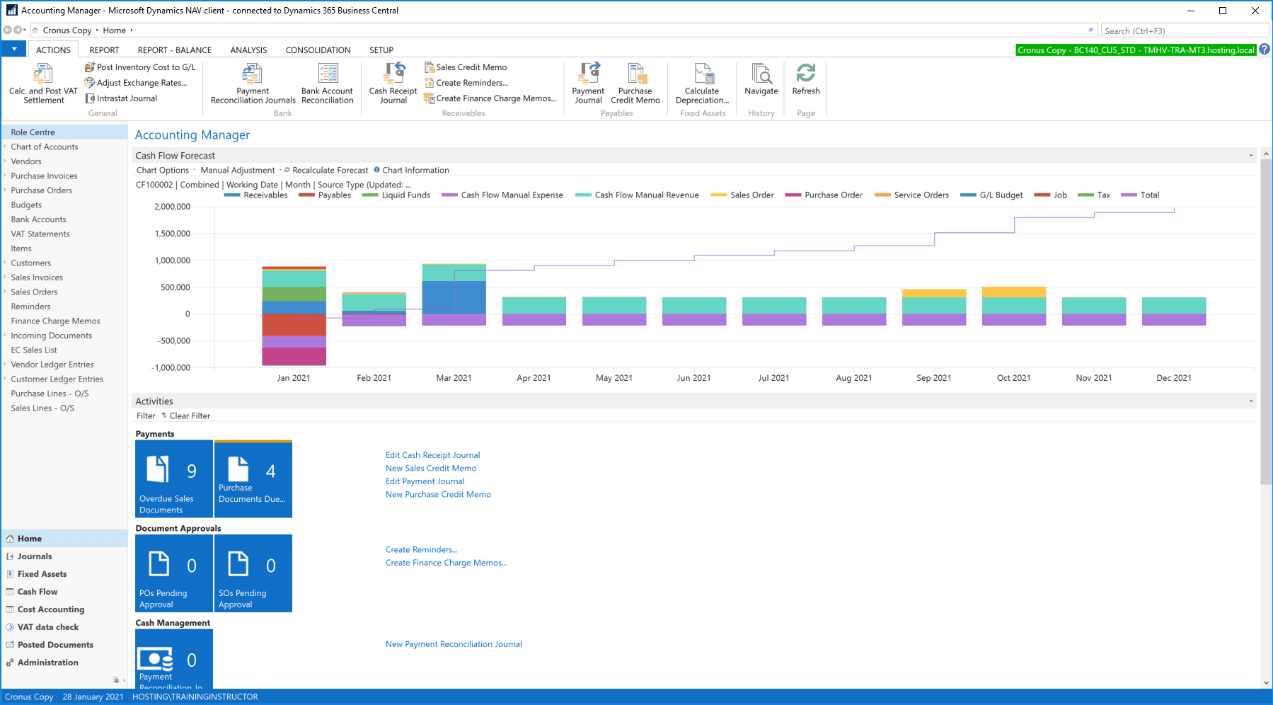Click Create Finance Charge Memos in ribbon
Viewport: 1273px width, 705px height.
click(489, 98)
